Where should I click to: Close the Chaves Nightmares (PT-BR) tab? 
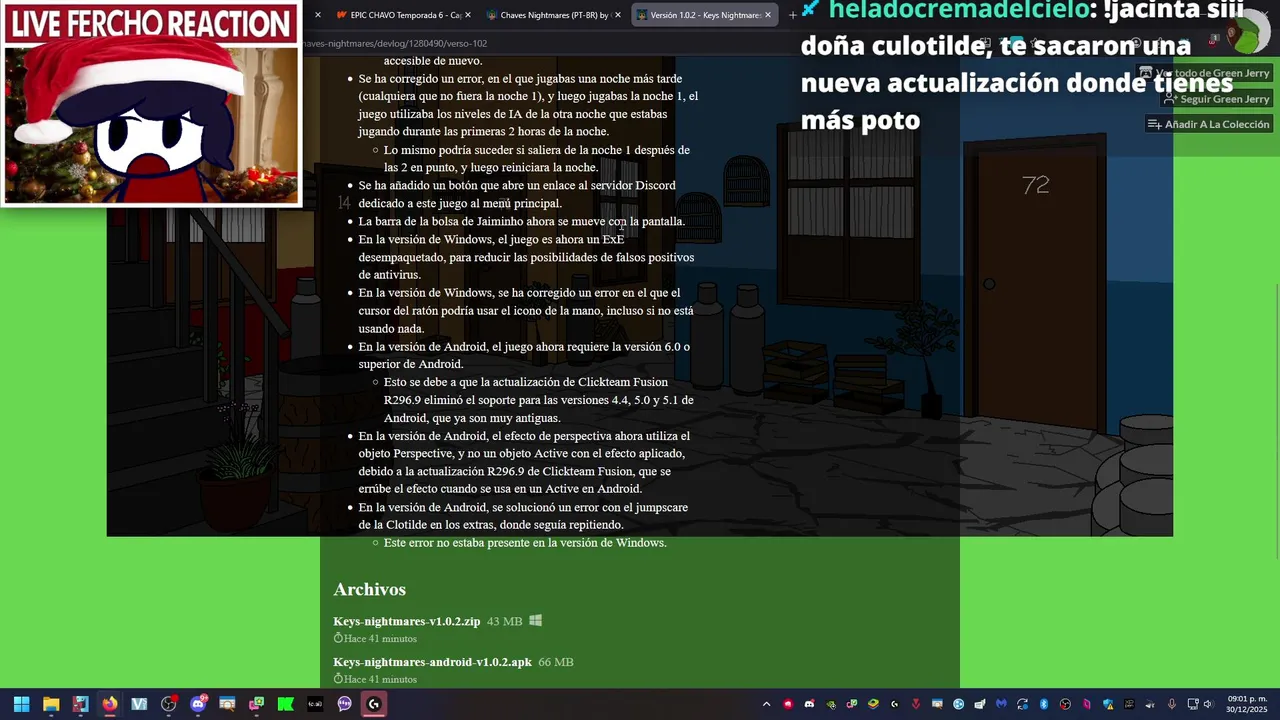click(618, 15)
